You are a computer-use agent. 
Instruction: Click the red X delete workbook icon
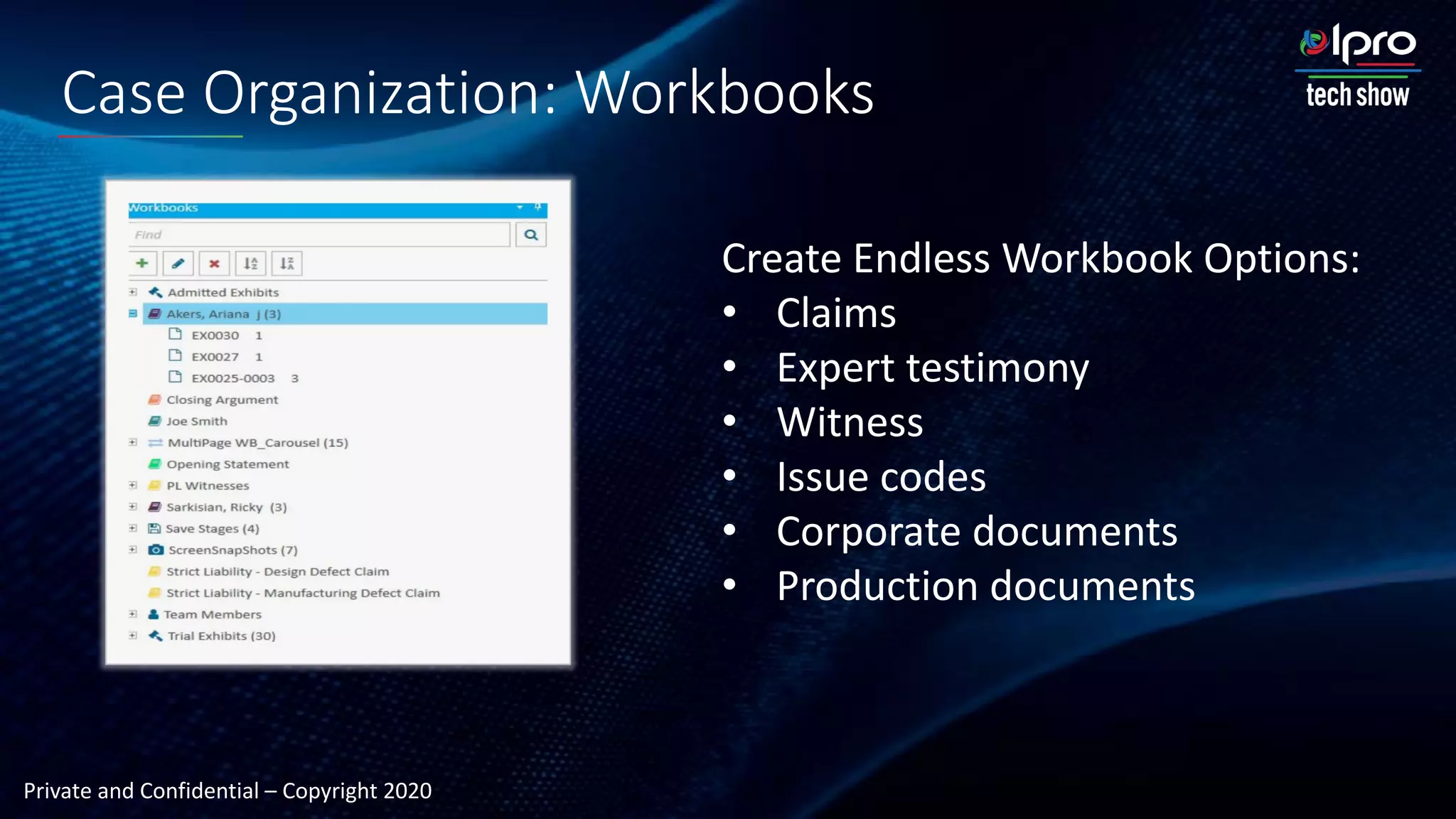(x=214, y=264)
